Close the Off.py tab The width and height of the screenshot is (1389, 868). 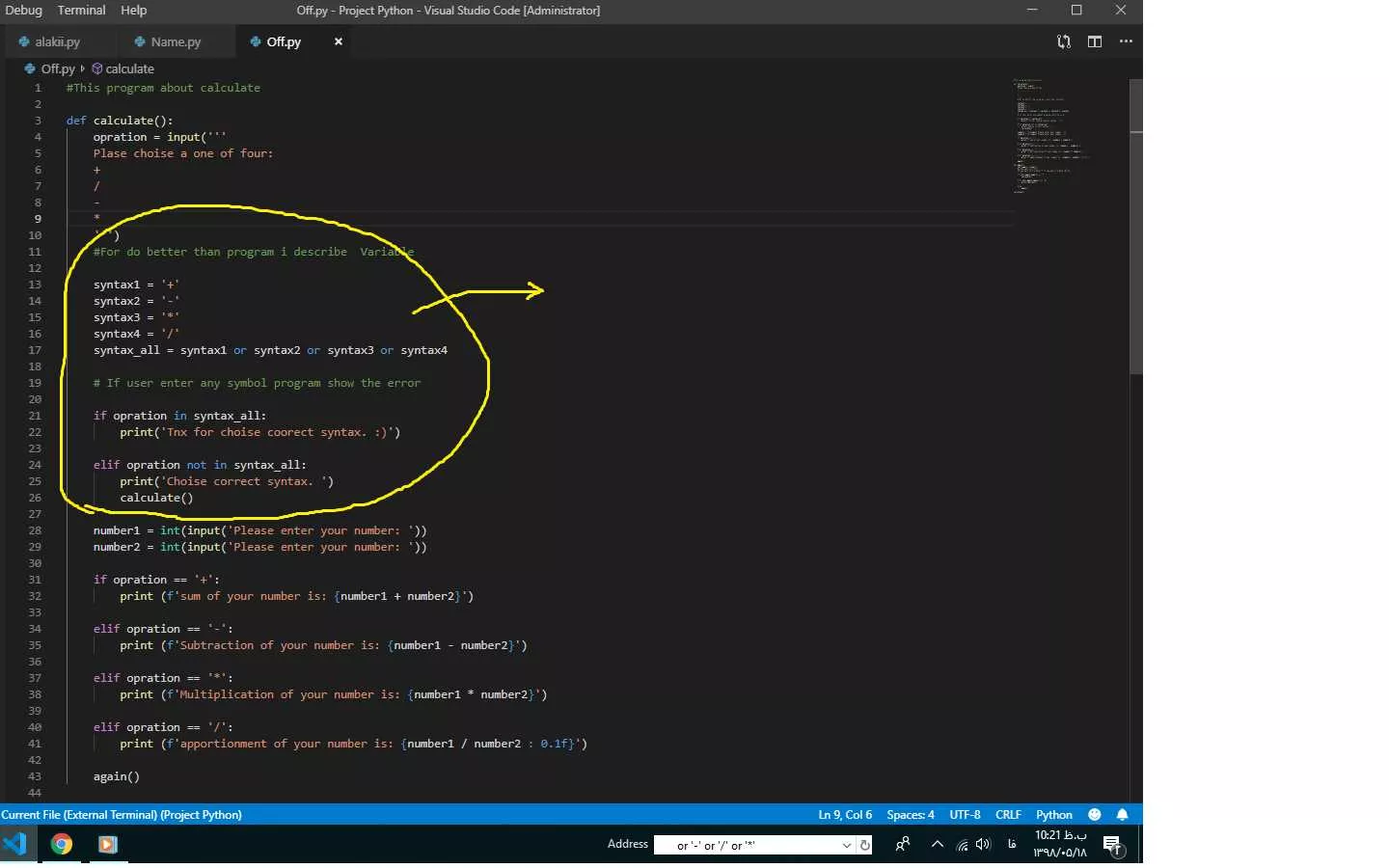[x=339, y=41]
